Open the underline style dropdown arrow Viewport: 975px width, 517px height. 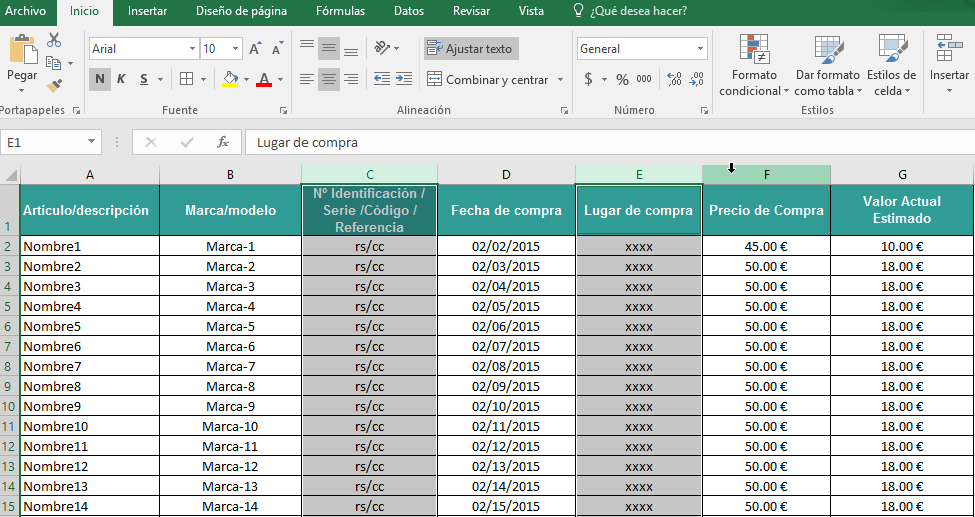[160, 80]
